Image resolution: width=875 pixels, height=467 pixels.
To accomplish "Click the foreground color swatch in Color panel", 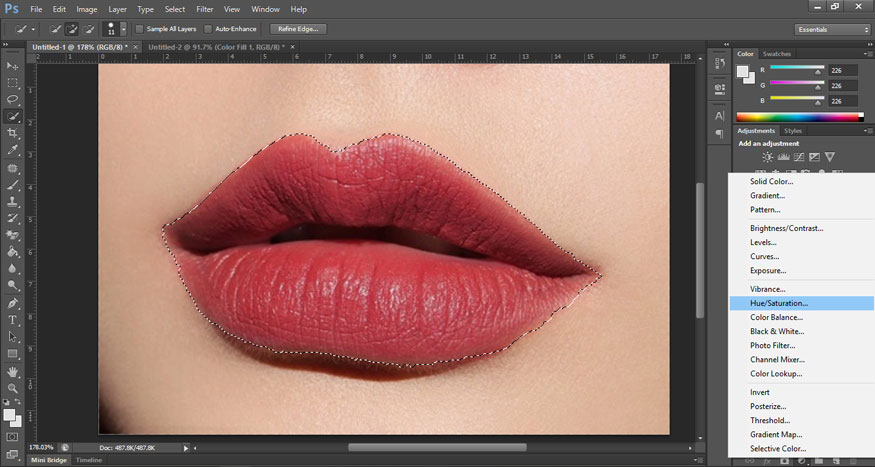I will tap(743, 72).
